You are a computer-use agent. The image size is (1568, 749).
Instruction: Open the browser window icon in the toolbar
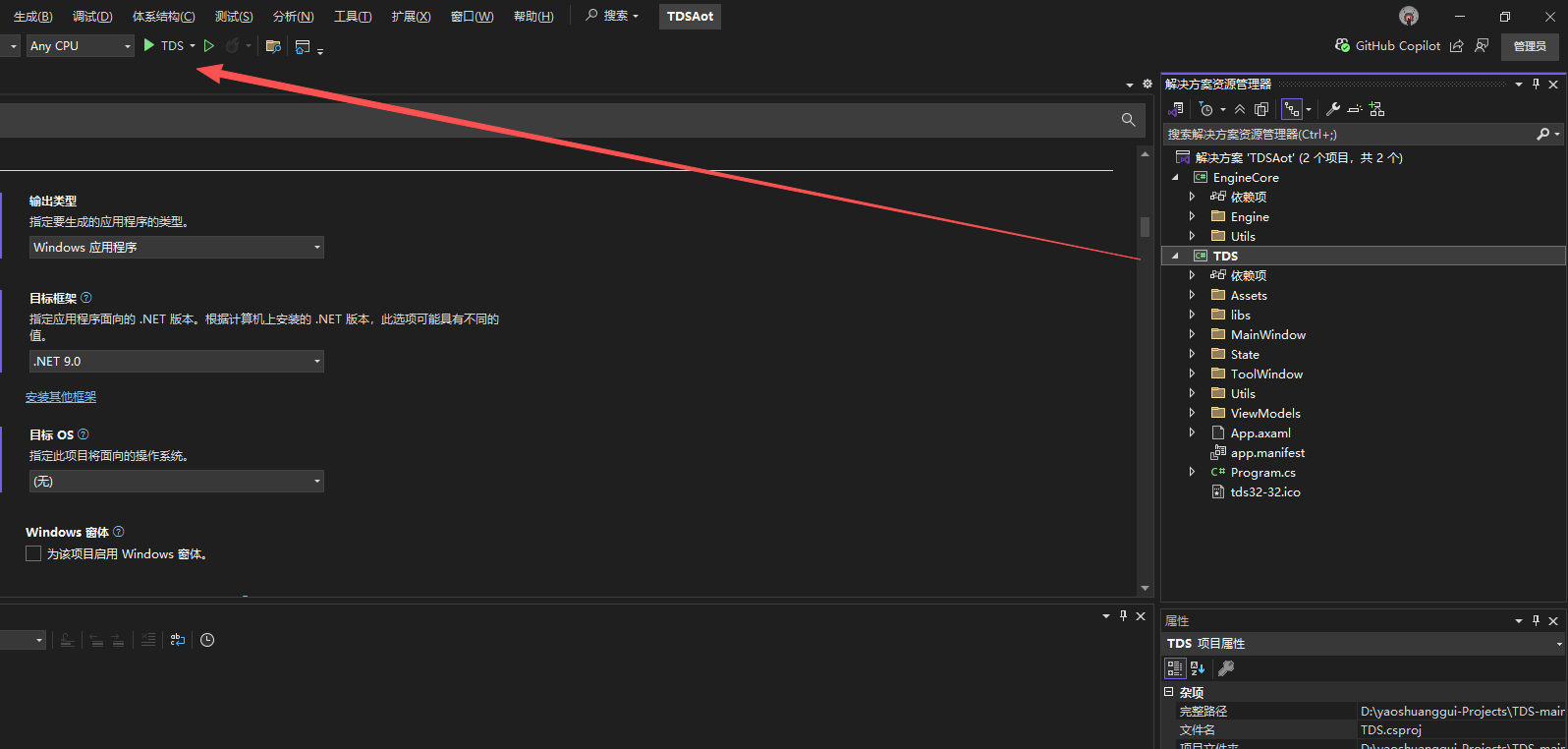coord(303,46)
